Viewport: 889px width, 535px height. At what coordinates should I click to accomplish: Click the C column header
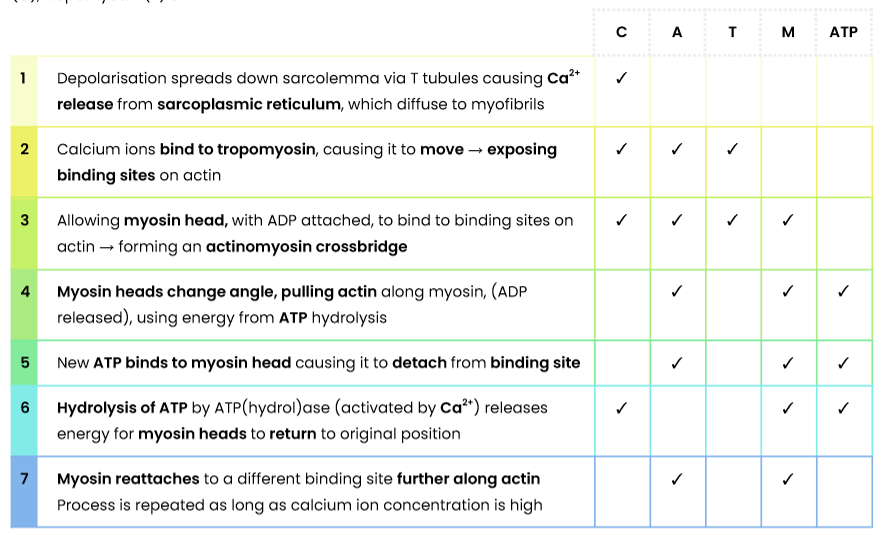[x=621, y=32]
